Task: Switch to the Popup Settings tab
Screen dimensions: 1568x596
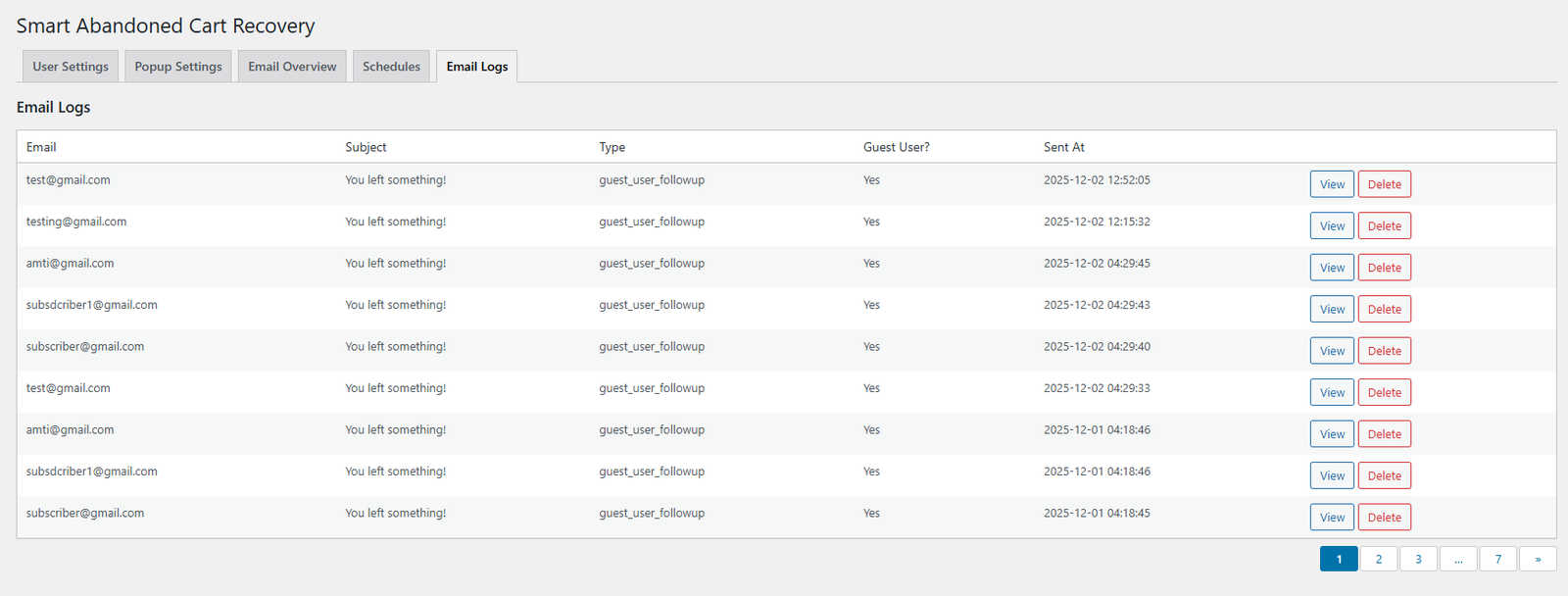Action: [178, 67]
